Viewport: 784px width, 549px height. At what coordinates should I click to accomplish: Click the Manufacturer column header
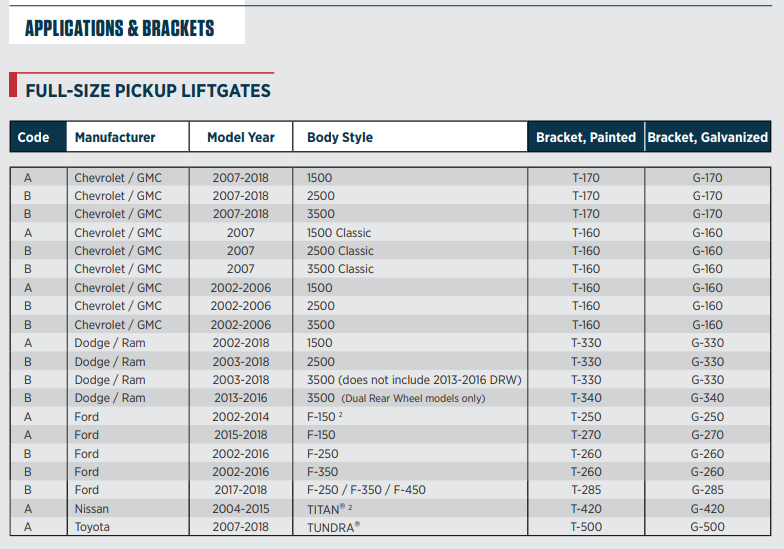coord(128,136)
